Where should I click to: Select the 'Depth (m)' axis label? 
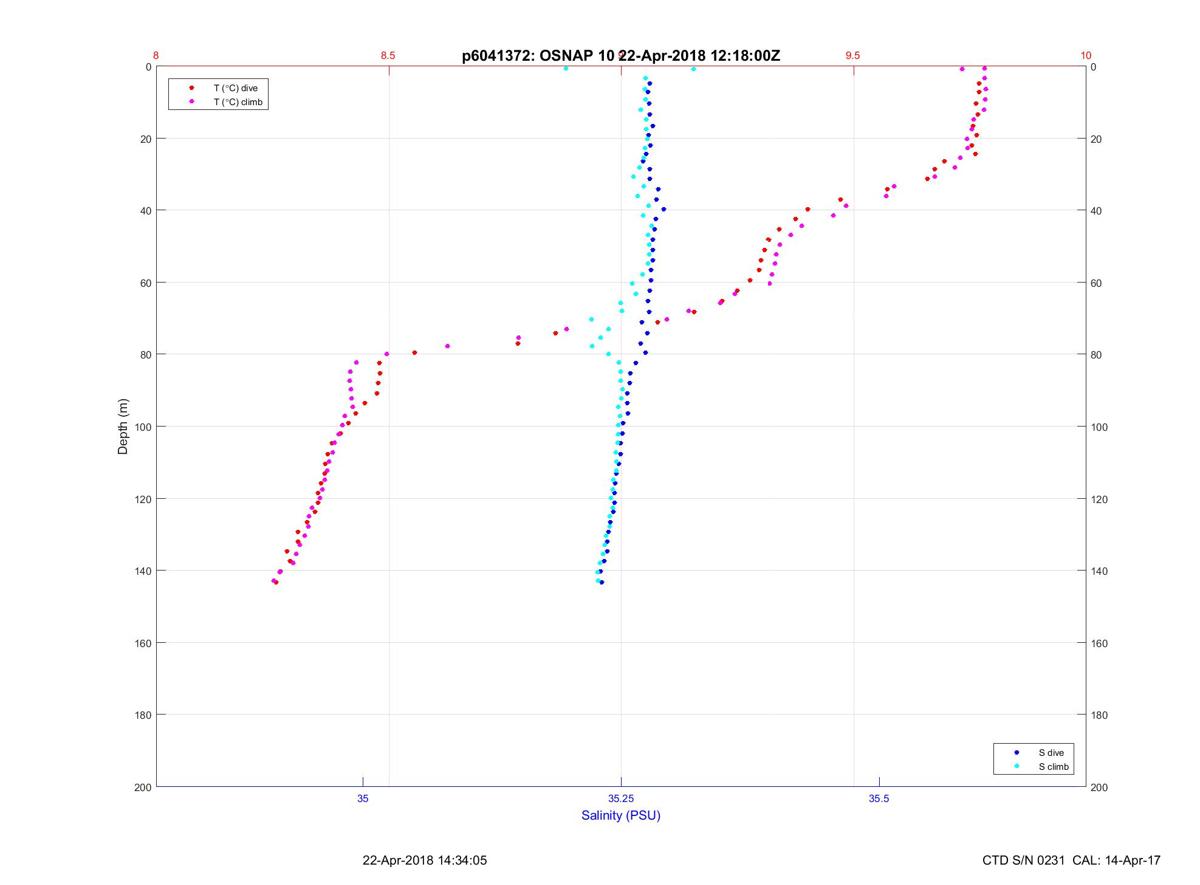pos(124,426)
